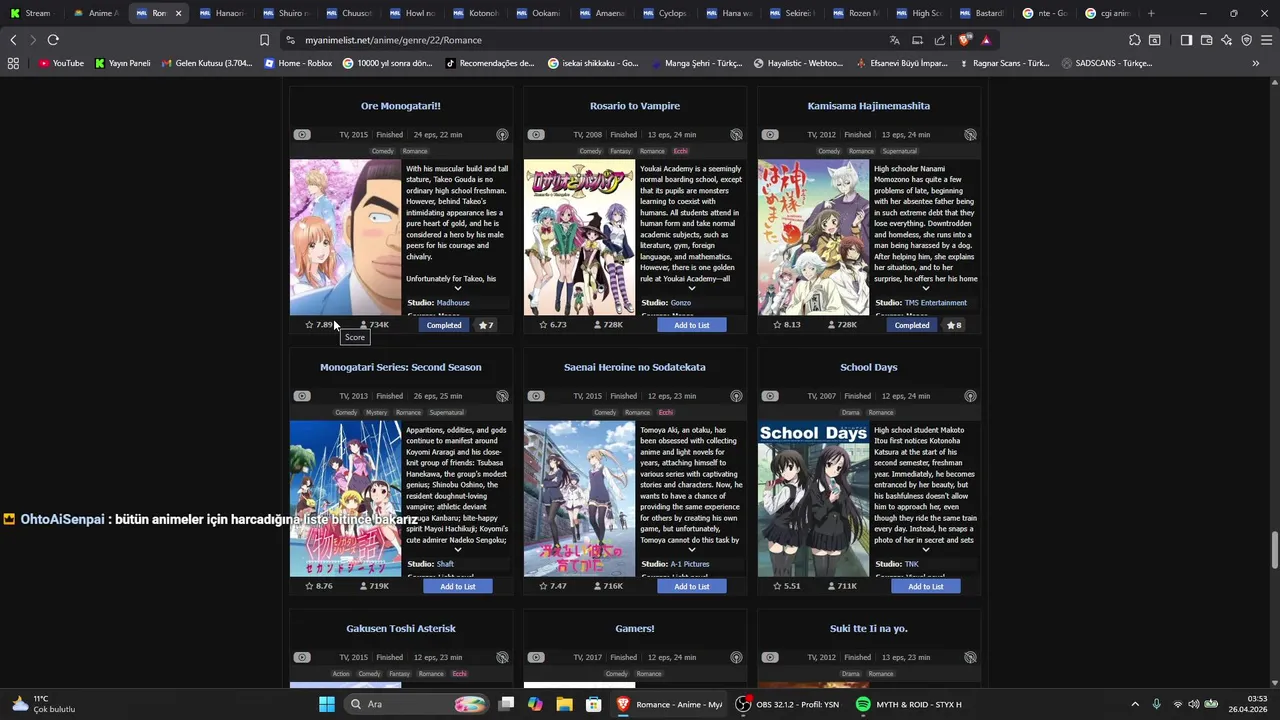
Task: Open the Ore Monogatari!! title link
Action: [x=401, y=106]
